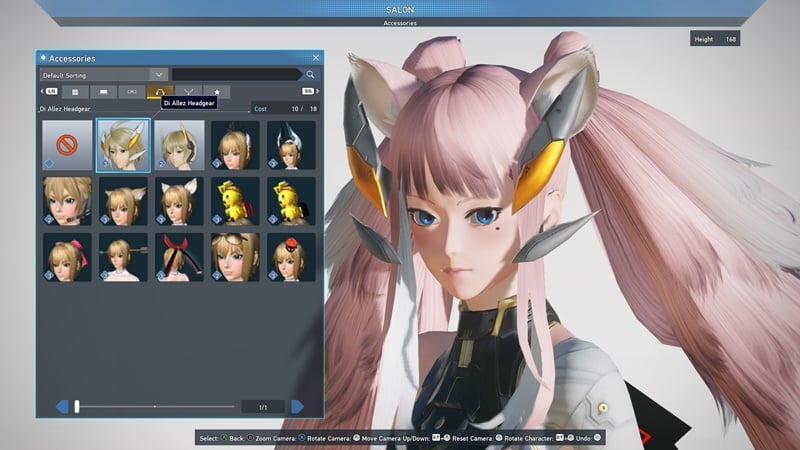Viewport: 800px width, 450px height.
Task: Click the Cost 10 / 18 readout
Action: [285, 109]
